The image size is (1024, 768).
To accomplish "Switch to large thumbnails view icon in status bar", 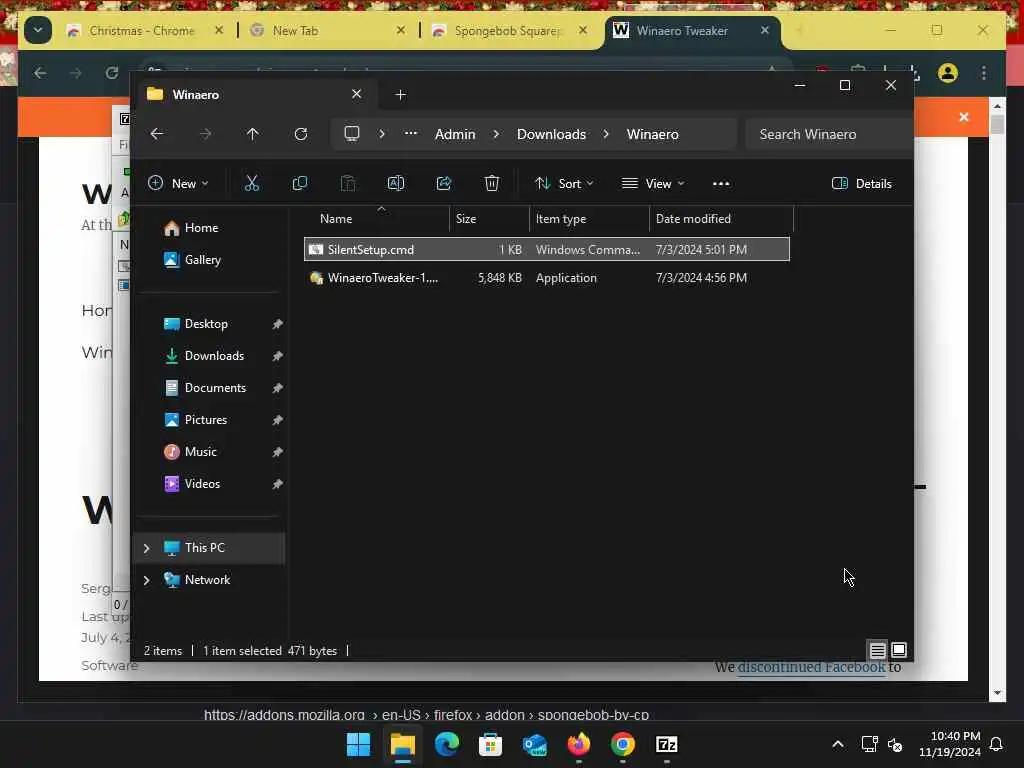I will point(899,650).
